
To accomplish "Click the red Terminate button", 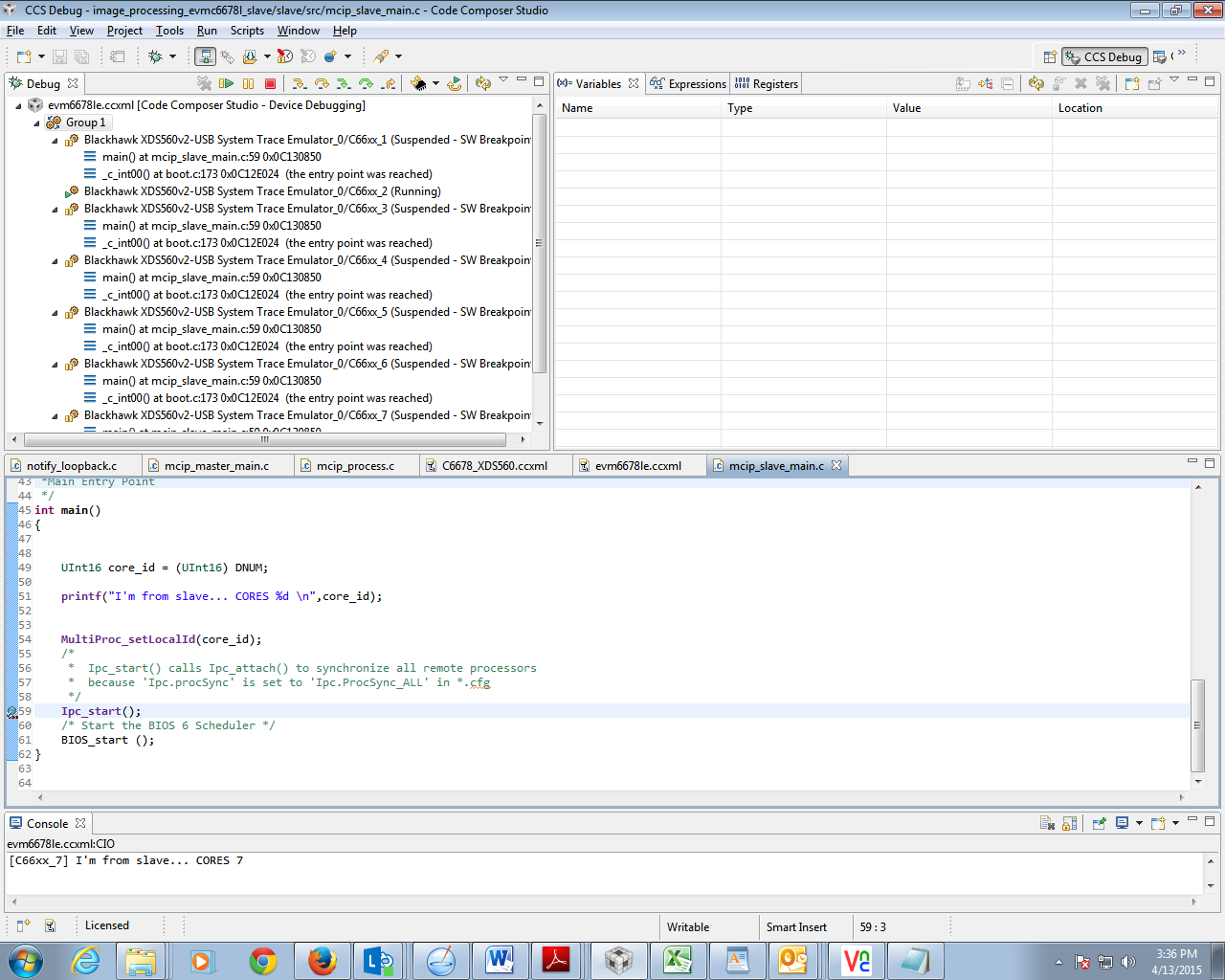I will [x=270, y=83].
